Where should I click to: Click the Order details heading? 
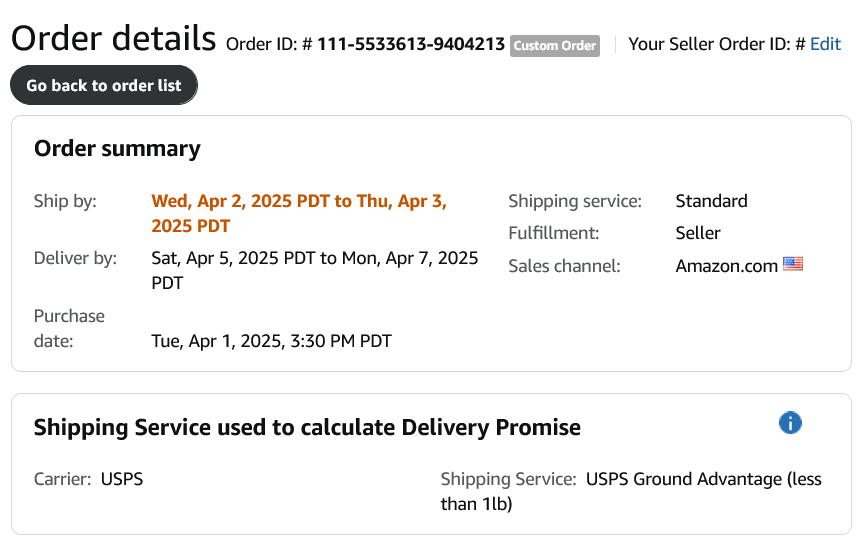pos(114,38)
